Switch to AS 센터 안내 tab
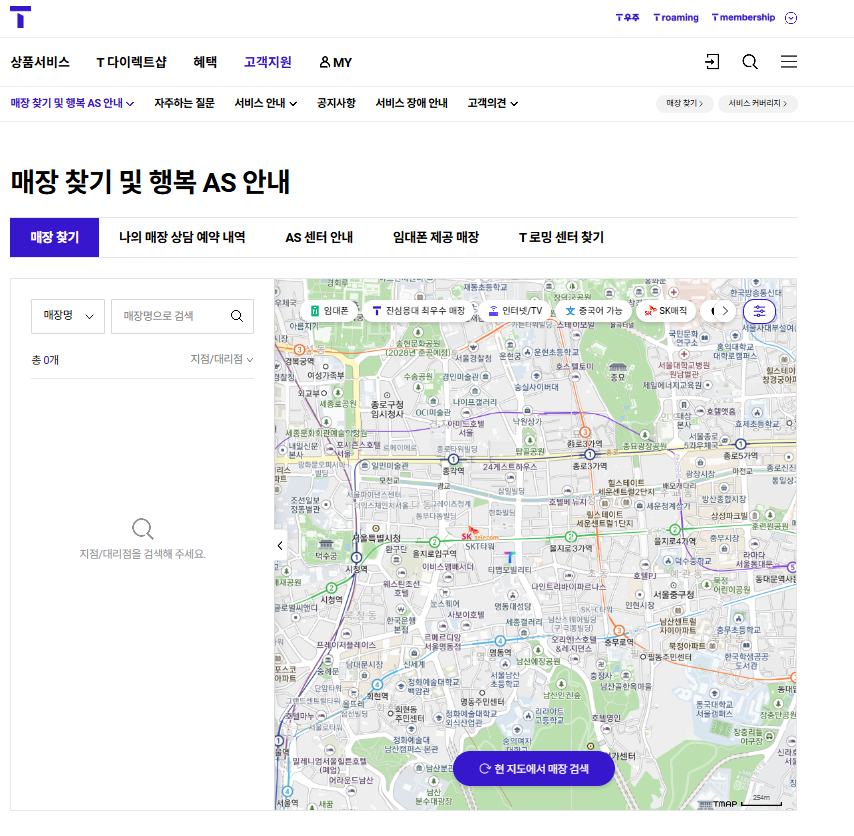The height and width of the screenshot is (836, 854). click(x=319, y=237)
